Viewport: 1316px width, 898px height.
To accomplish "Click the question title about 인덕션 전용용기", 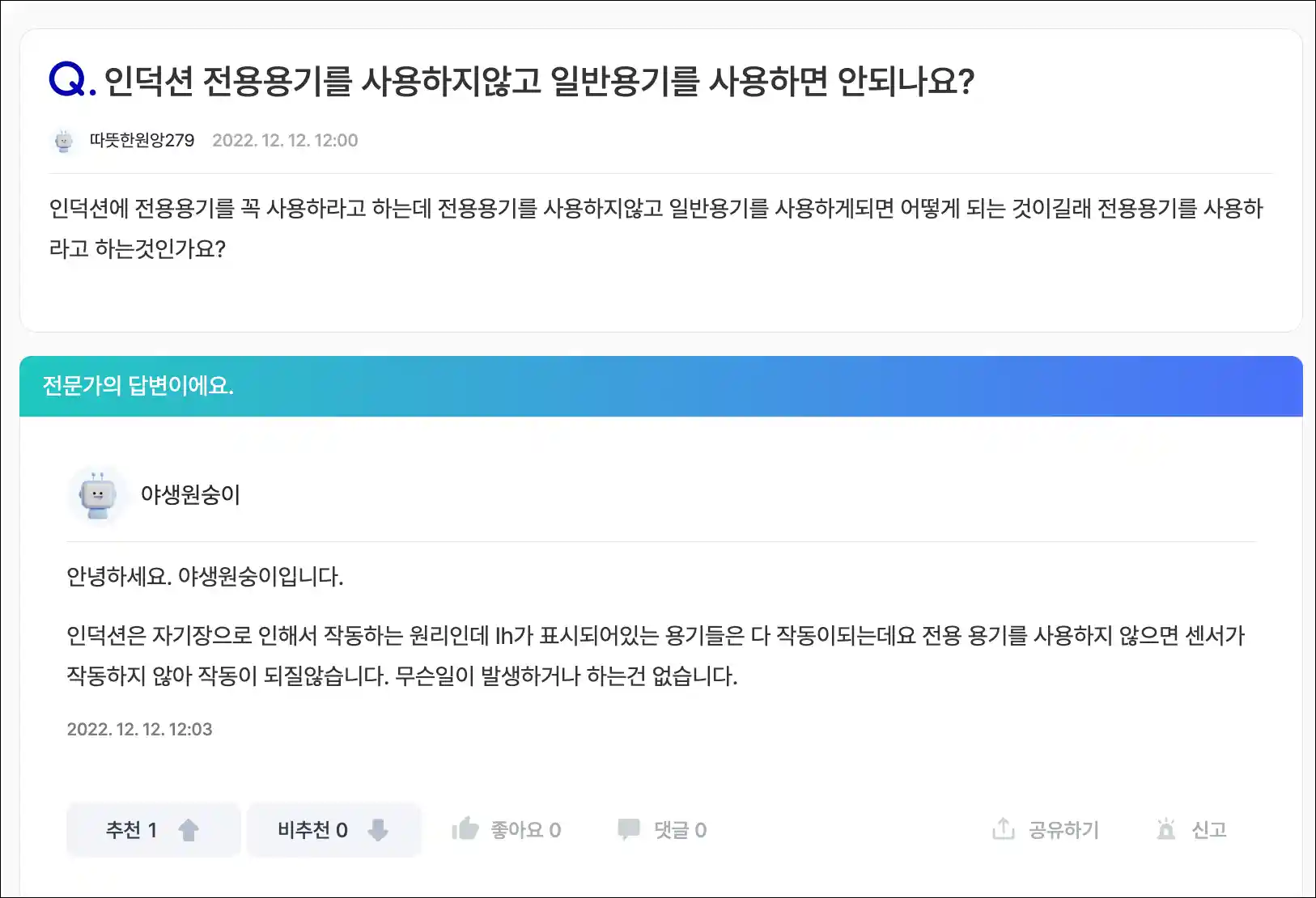I will pyautogui.click(x=539, y=81).
